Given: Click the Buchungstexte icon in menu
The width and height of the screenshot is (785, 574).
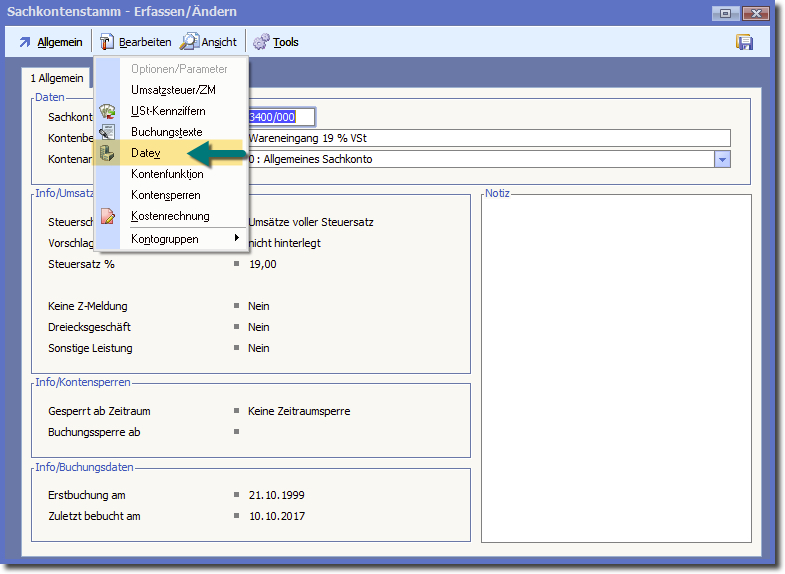Looking at the screenshot, I should point(107,131).
